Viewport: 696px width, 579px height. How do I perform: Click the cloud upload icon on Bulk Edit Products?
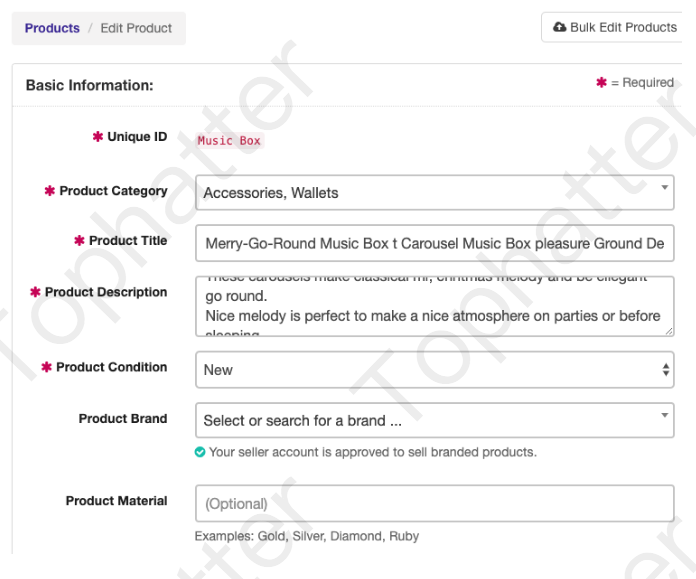(x=559, y=27)
